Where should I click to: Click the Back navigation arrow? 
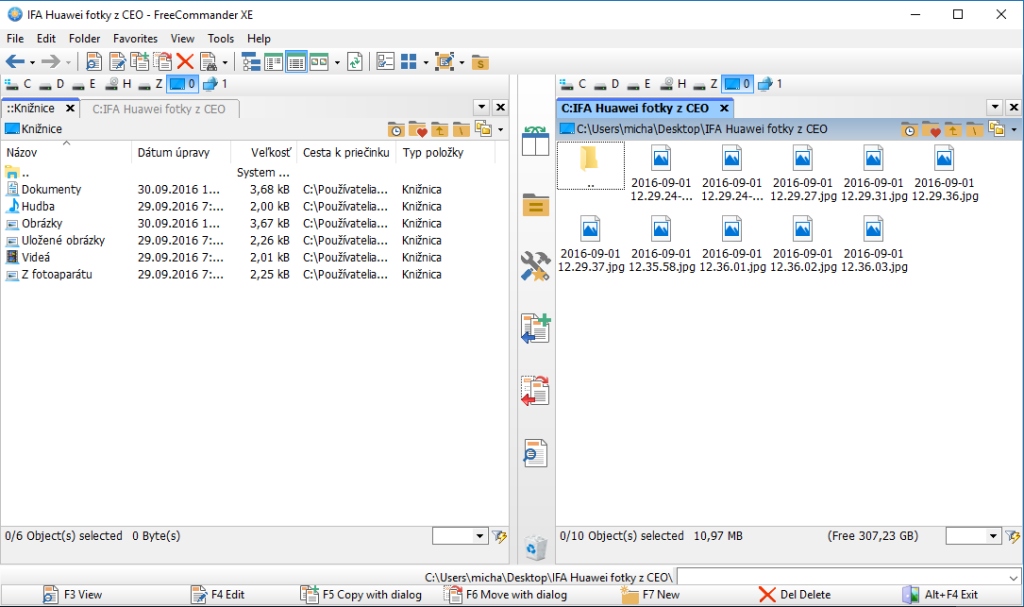tap(15, 62)
